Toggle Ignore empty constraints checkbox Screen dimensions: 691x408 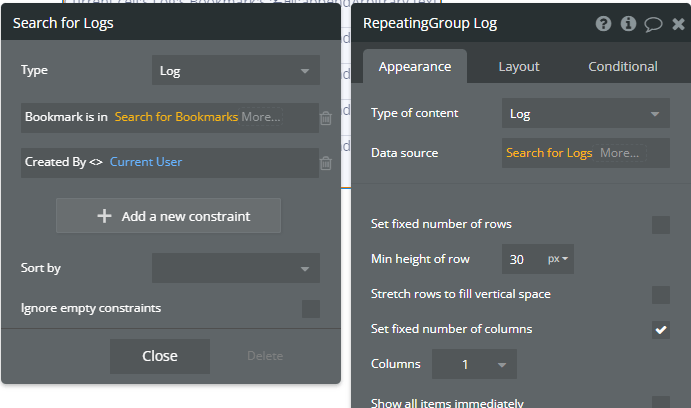[311, 308]
